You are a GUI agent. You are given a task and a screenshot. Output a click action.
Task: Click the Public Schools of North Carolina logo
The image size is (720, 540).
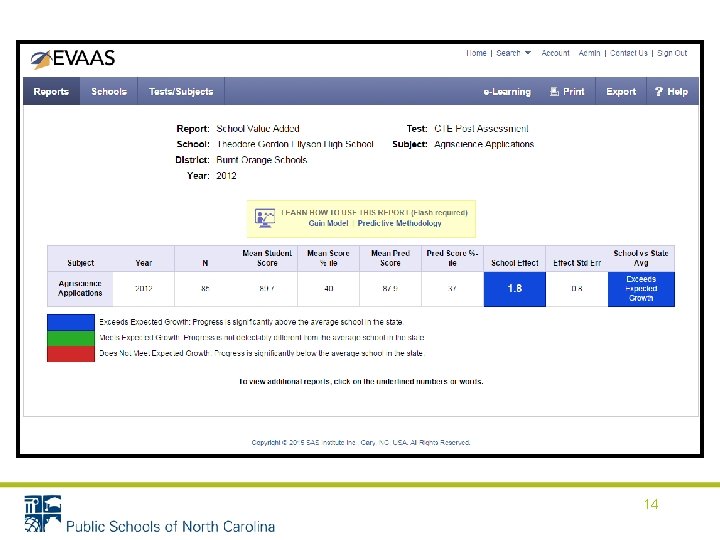click(150, 514)
